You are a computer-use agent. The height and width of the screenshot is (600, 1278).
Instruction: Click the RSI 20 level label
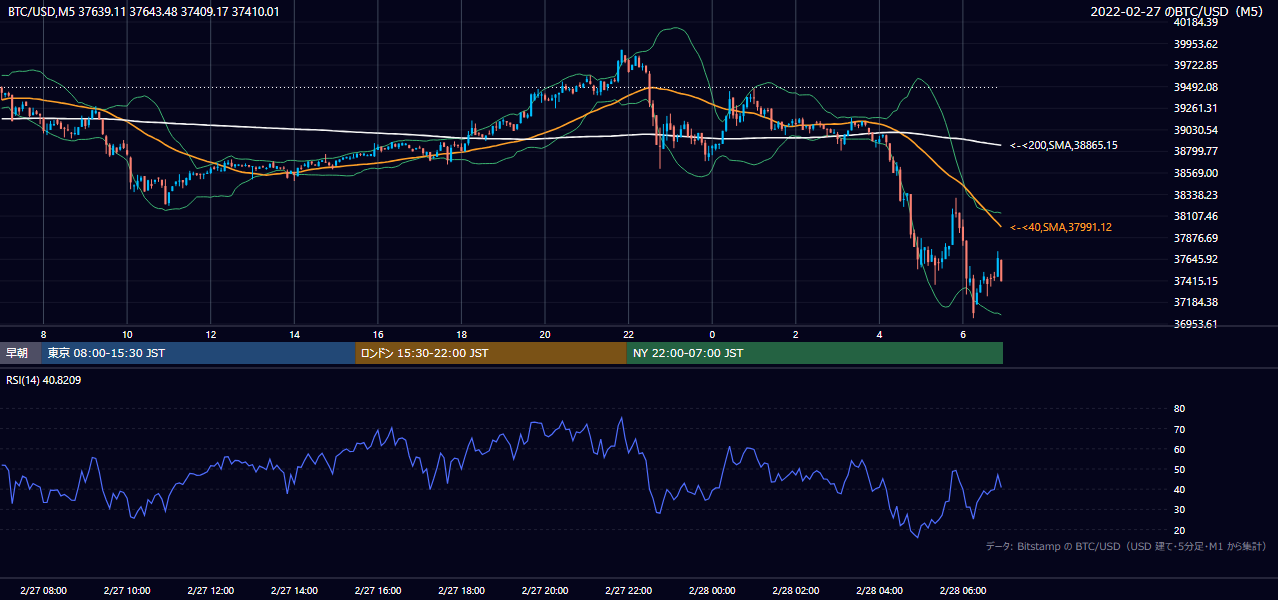pyautogui.click(x=1179, y=530)
